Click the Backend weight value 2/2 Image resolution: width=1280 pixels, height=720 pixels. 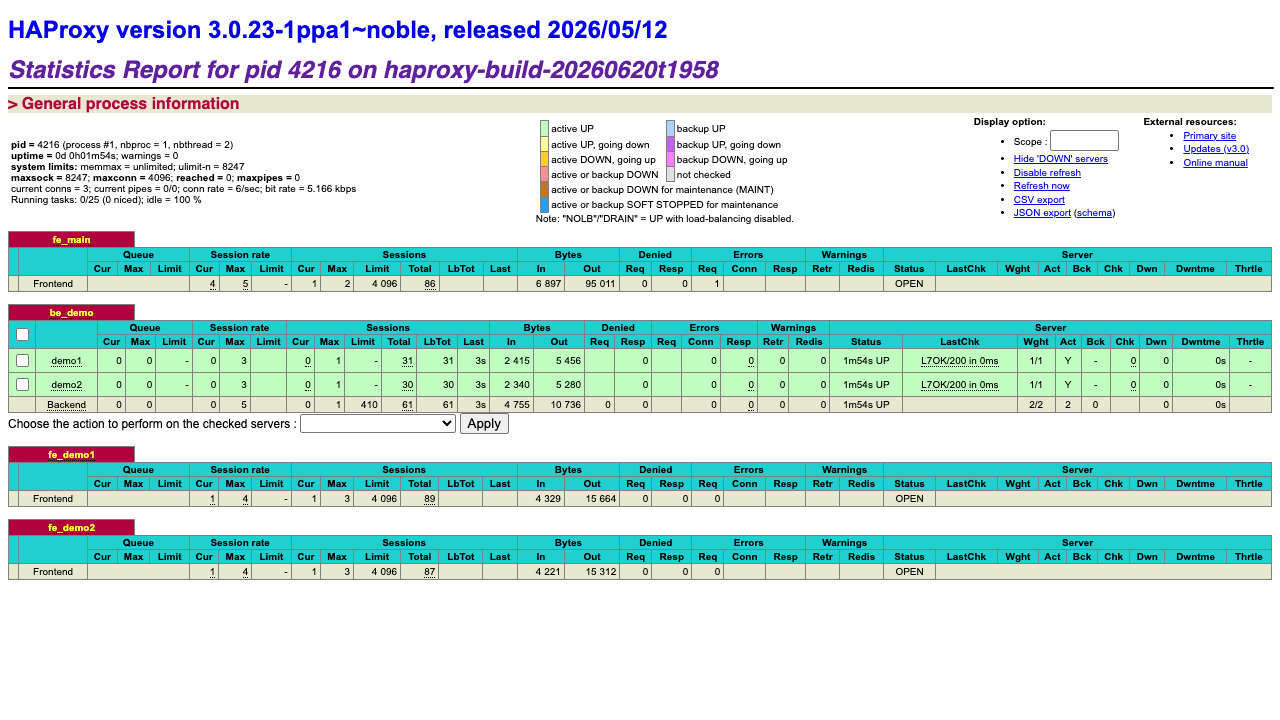(1036, 405)
